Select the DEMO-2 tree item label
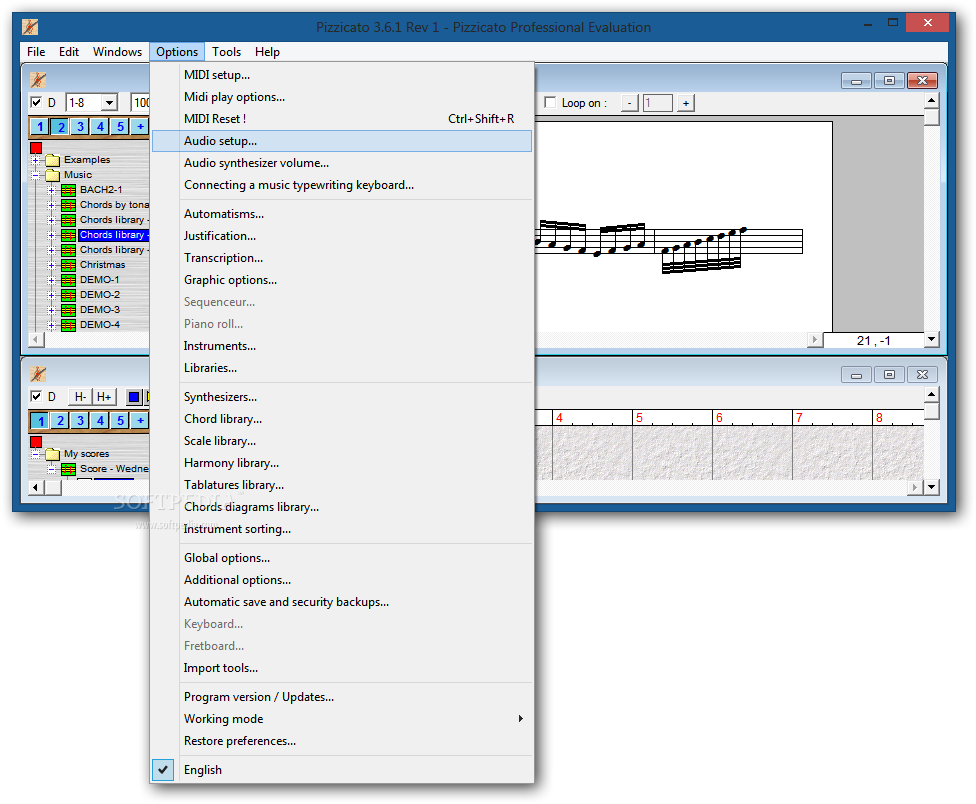 coord(100,294)
